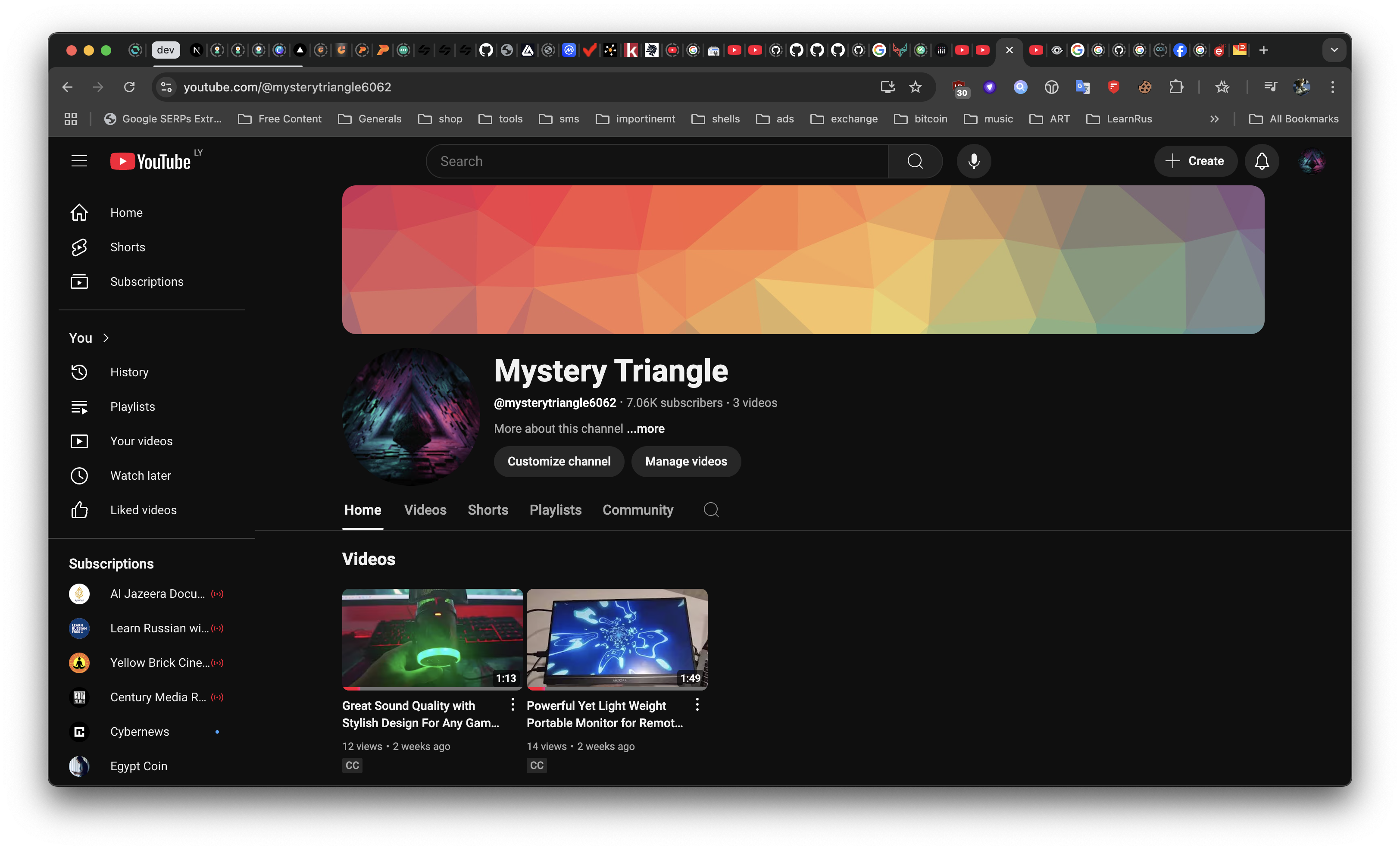Open tab search dropdown arrow
This screenshot has width=1400, height=850.
pos(1334,50)
